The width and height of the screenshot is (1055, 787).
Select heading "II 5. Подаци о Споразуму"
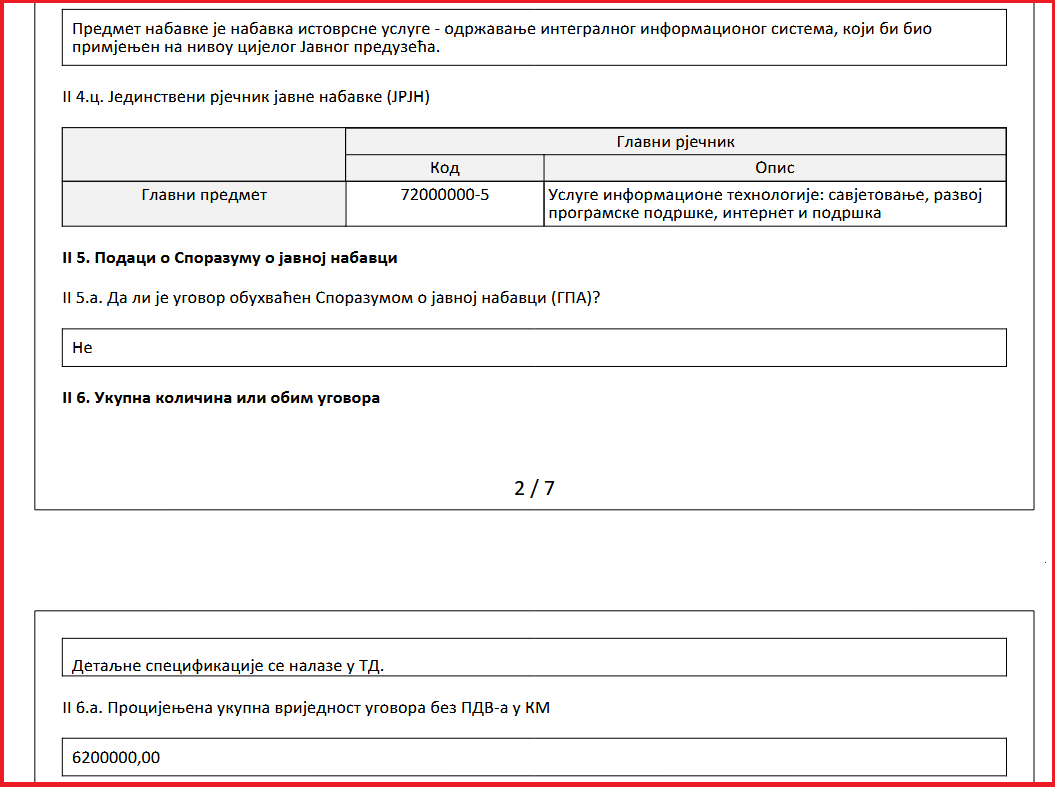tap(230, 258)
